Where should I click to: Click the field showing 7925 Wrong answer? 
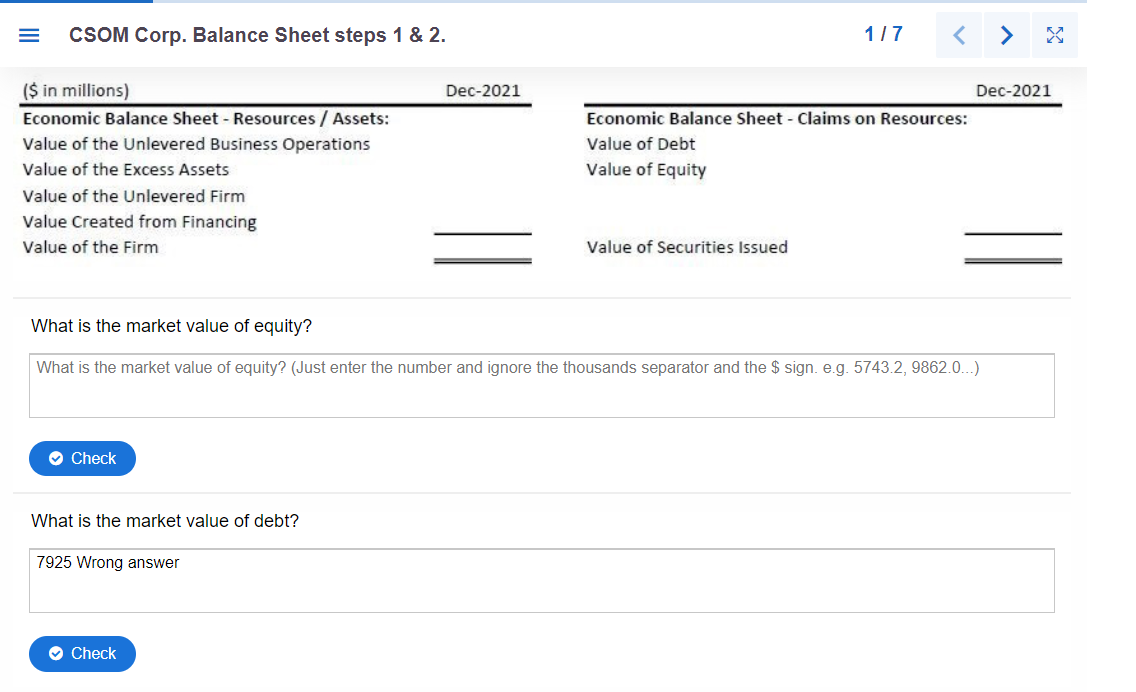click(543, 581)
